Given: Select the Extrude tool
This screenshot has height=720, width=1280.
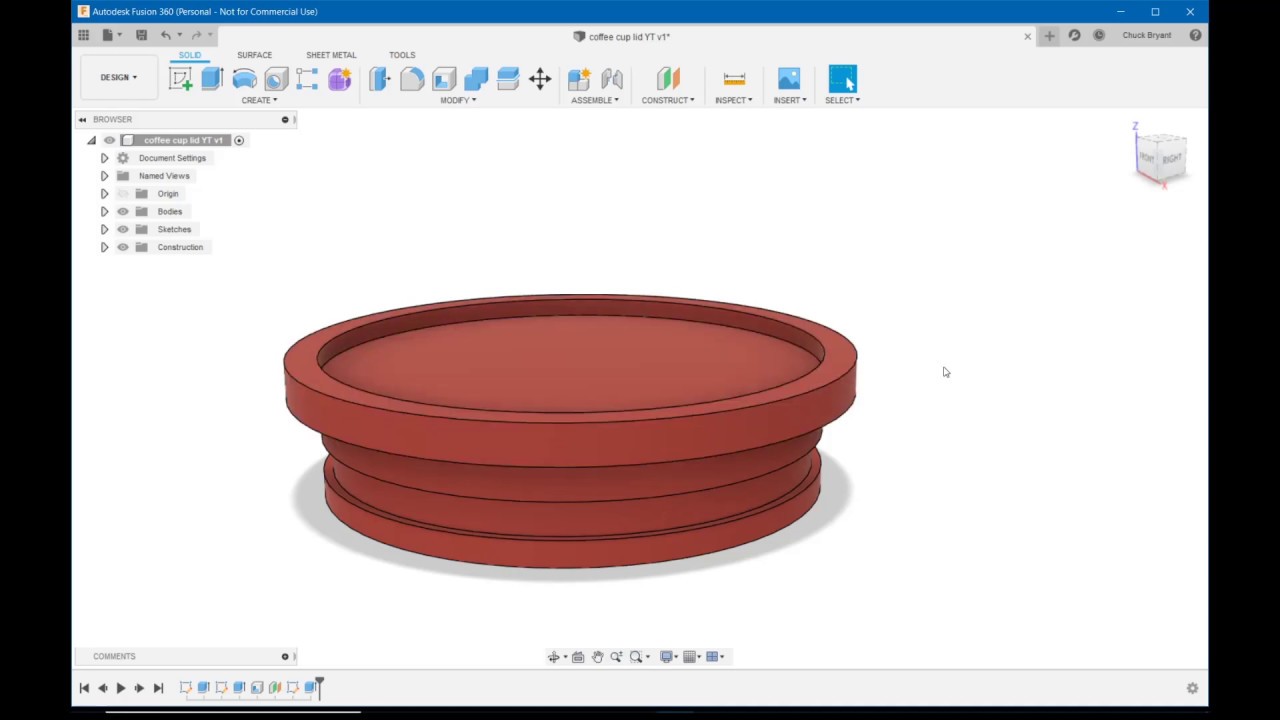Looking at the screenshot, I should point(212,79).
